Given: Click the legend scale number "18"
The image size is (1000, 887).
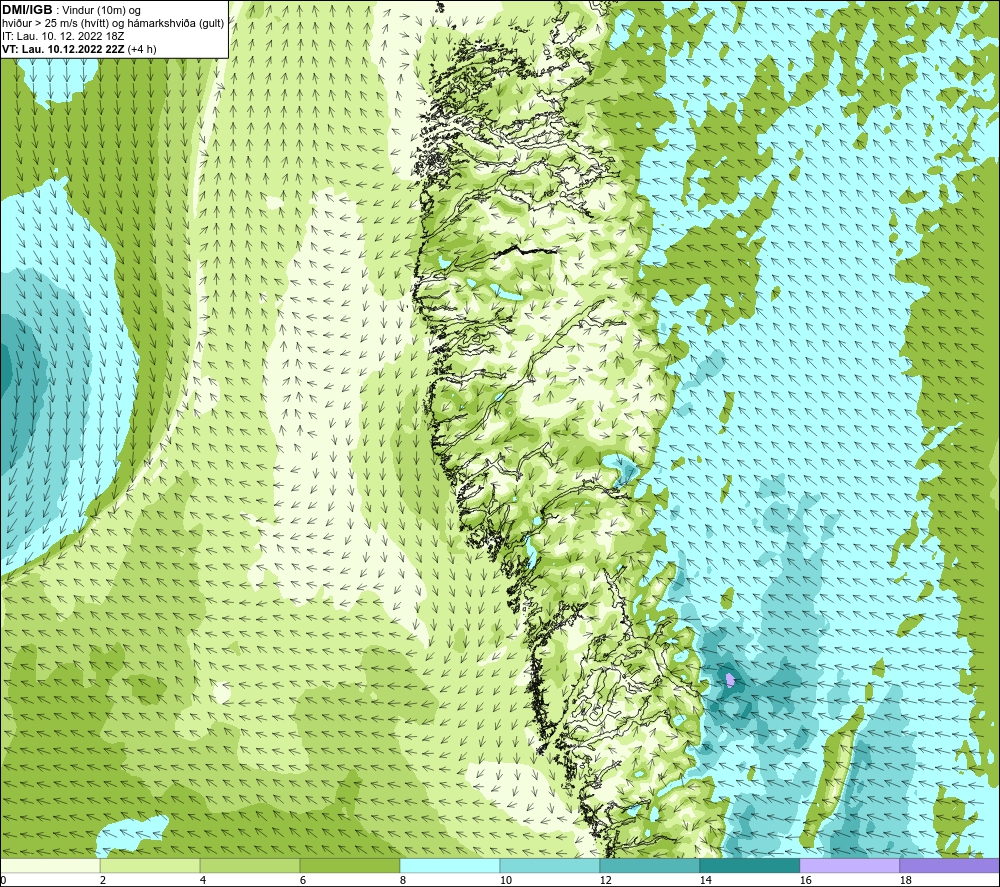Looking at the screenshot, I should click(905, 880).
